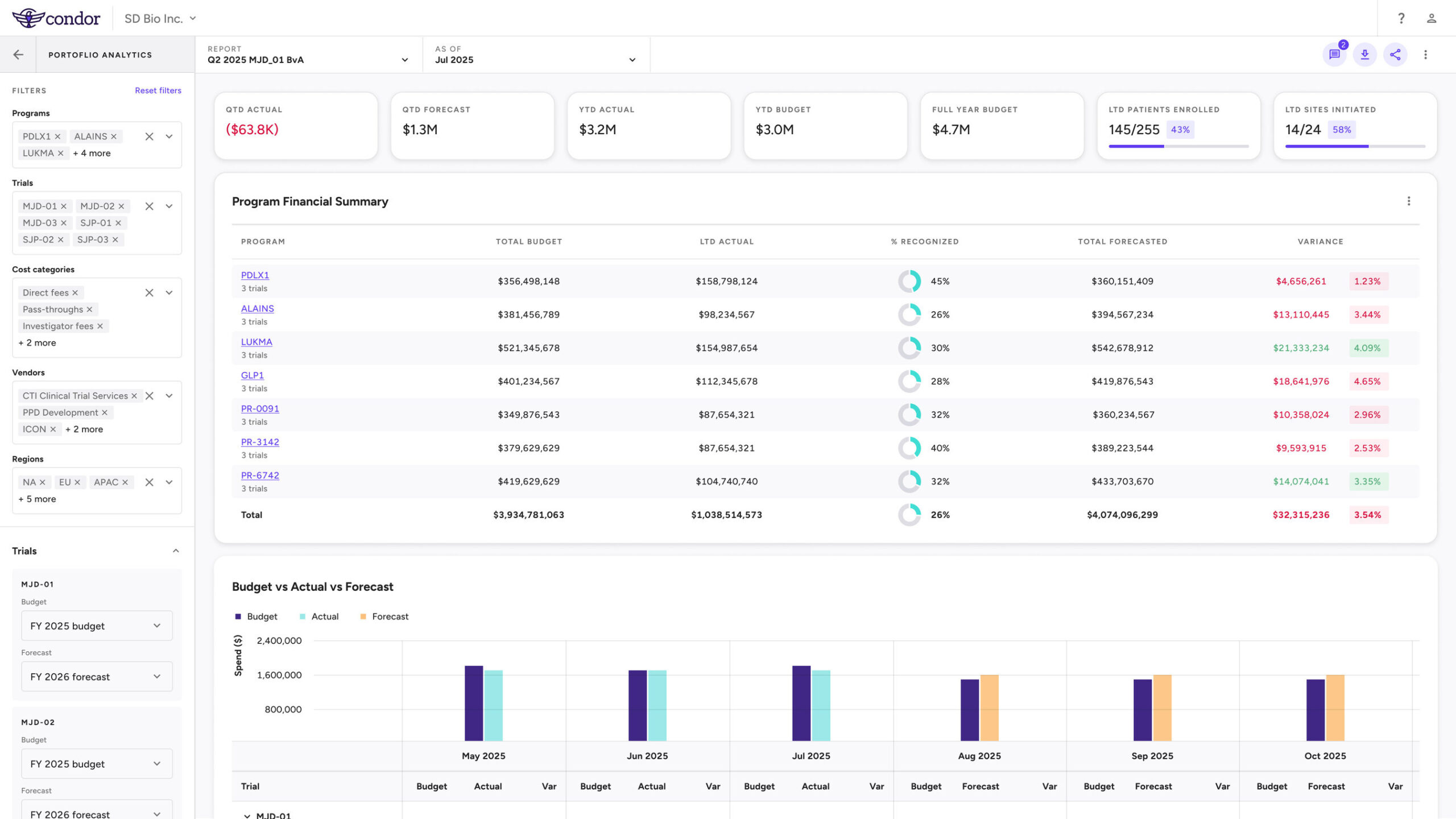
Task: Remove NA chip from Regions filter
Action: 42,482
